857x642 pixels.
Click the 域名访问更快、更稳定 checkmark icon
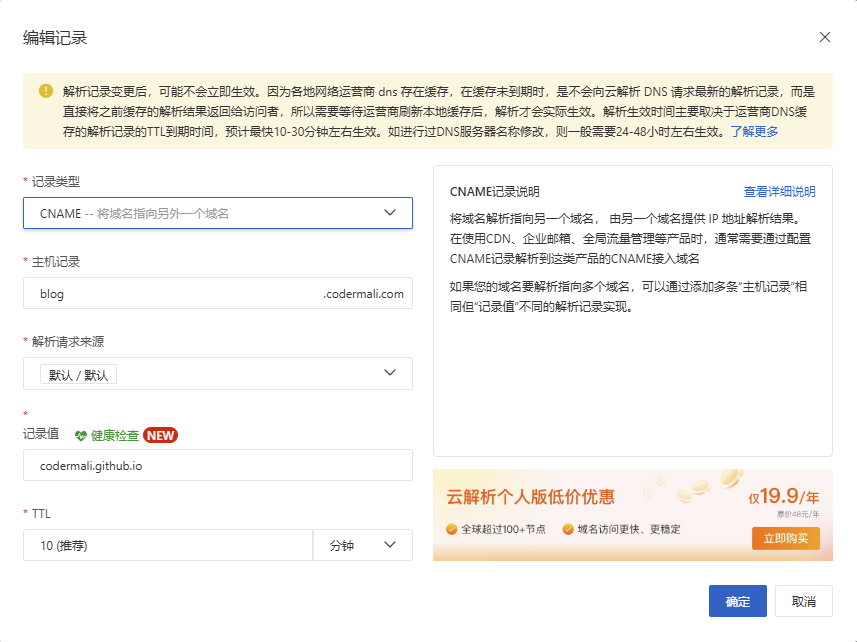tap(568, 529)
